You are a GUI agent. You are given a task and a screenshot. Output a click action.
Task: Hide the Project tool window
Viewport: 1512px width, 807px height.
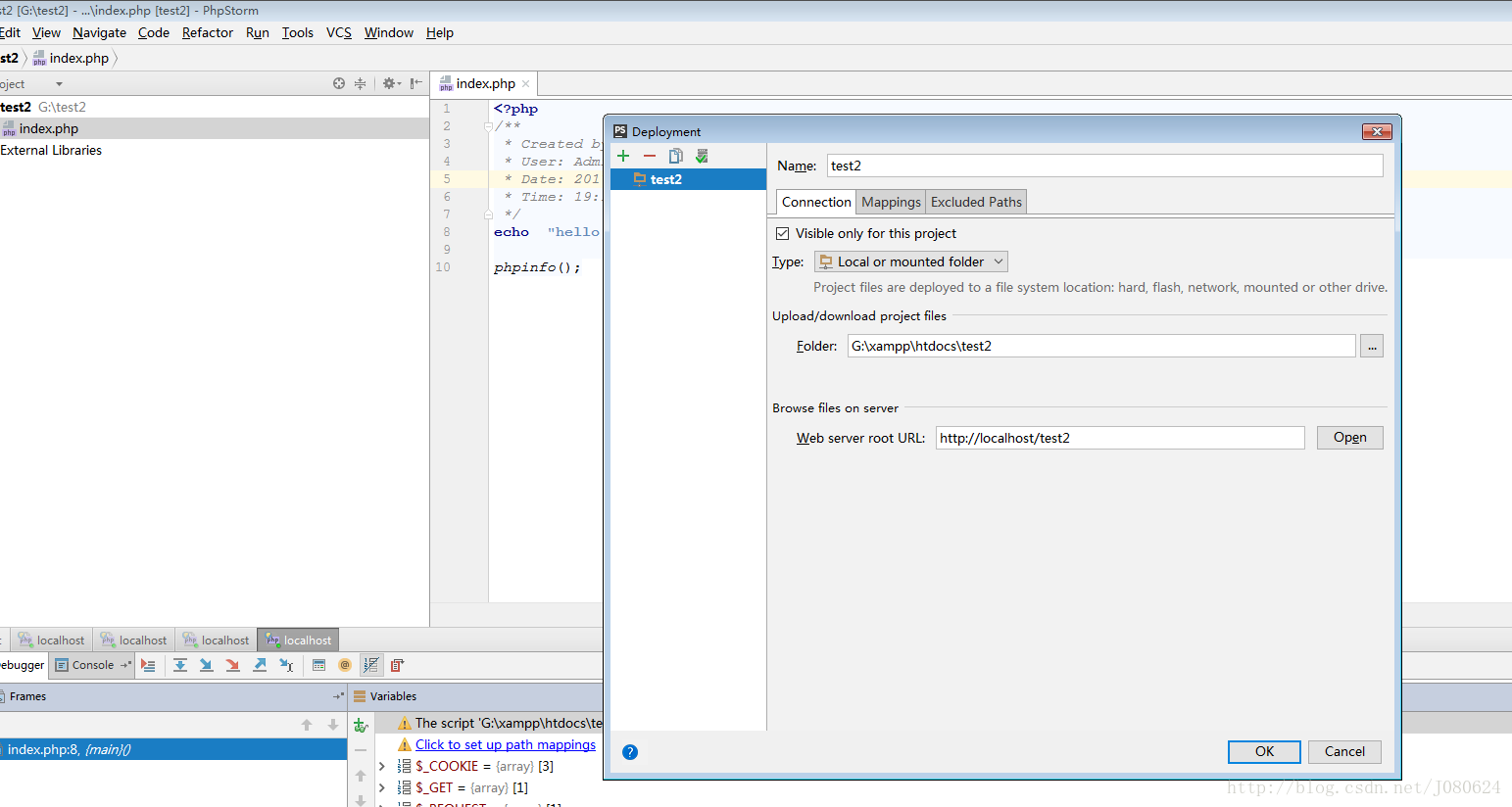pyautogui.click(x=416, y=83)
